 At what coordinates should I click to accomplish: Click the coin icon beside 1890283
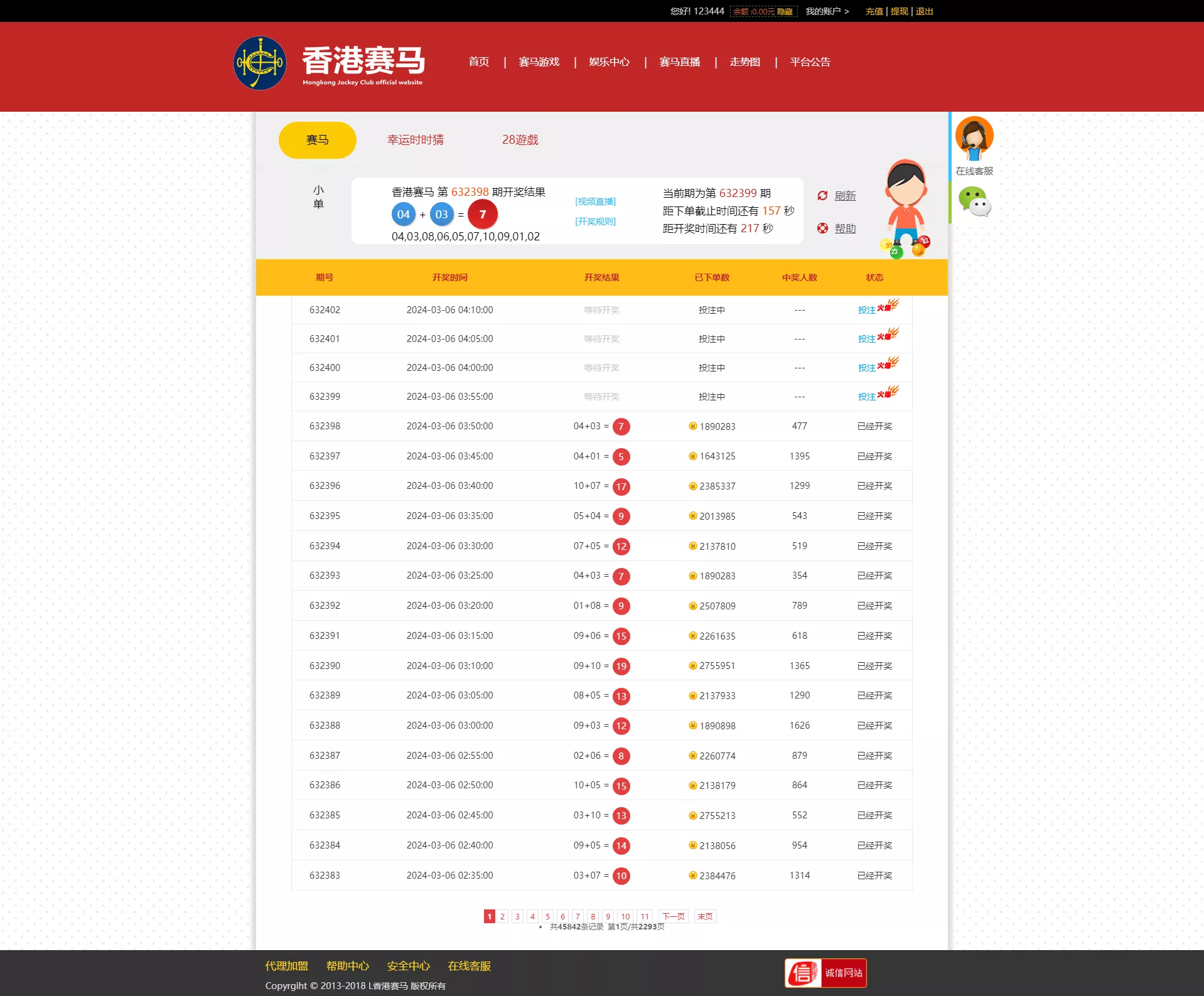pyautogui.click(x=692, y=426)
